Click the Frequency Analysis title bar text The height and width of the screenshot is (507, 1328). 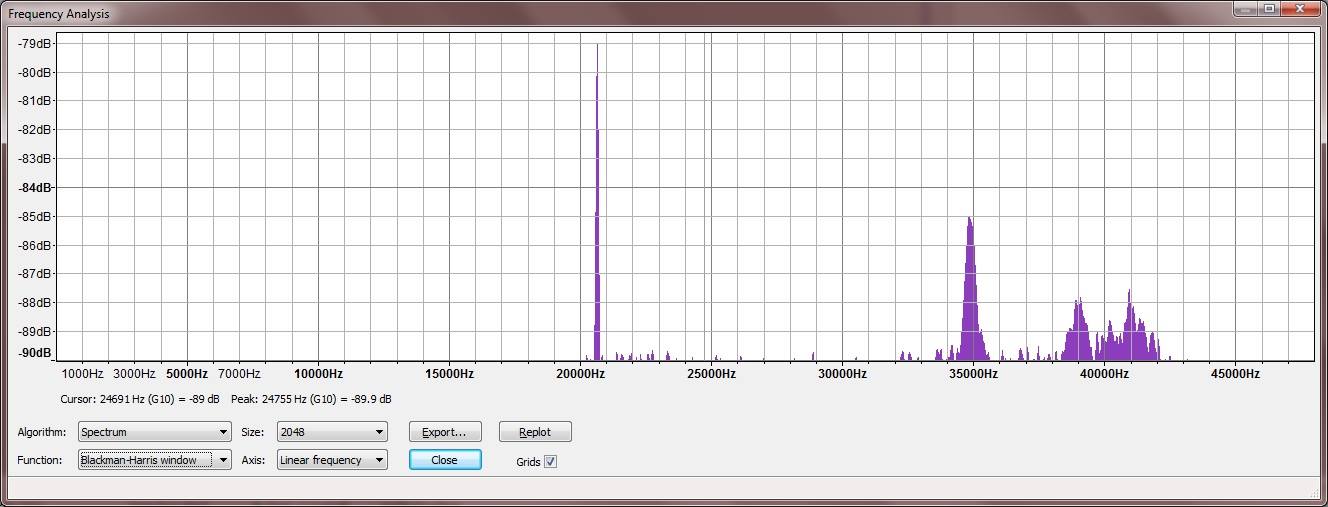point(59,14)
